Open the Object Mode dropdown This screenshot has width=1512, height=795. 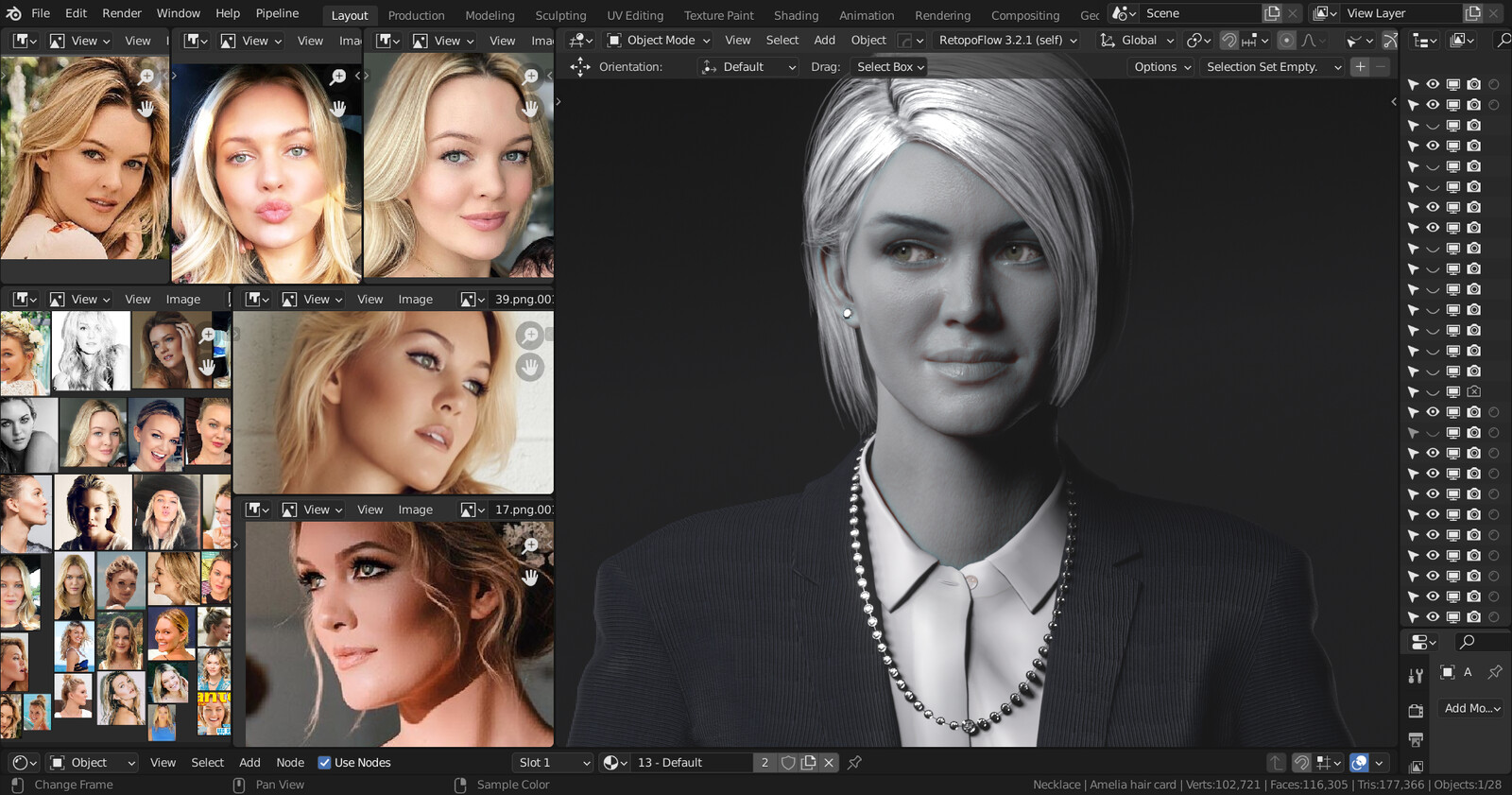659,41
